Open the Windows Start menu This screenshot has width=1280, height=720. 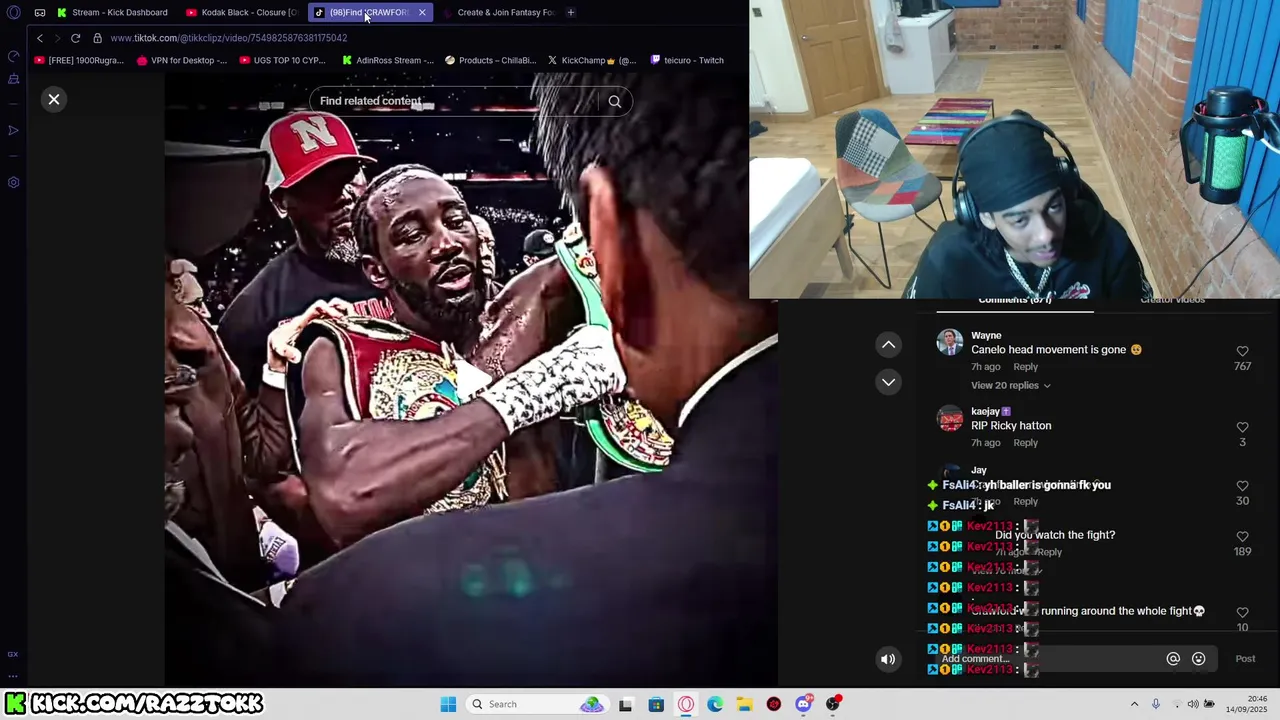point(448,704)
